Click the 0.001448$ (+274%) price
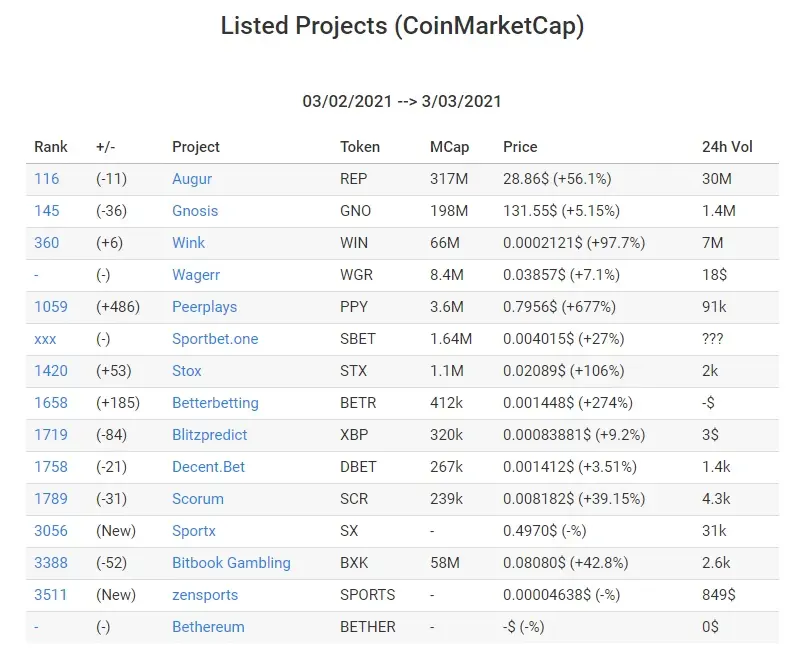 click(568, 403)
